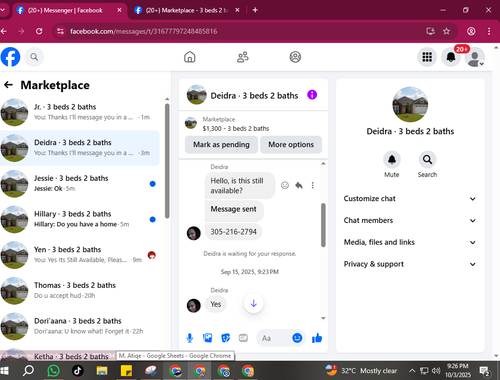Image resolution: width=500 pixels, height=380 pixels.
Task: Open the emoji picker in message box
Action: coord(297,338)
